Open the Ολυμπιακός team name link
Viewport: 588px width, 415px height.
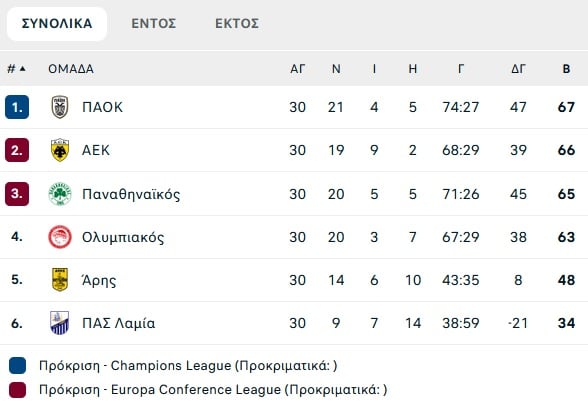[x=123, y=237]
